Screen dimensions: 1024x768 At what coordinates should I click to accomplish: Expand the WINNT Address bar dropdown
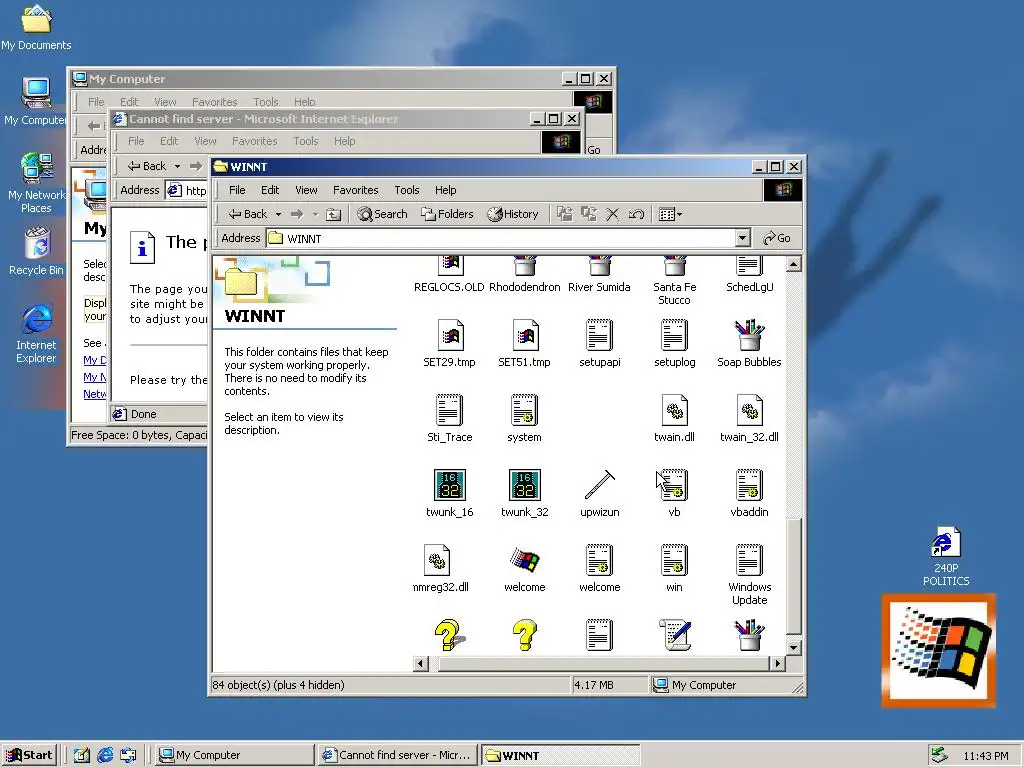(x=742, y=238)
